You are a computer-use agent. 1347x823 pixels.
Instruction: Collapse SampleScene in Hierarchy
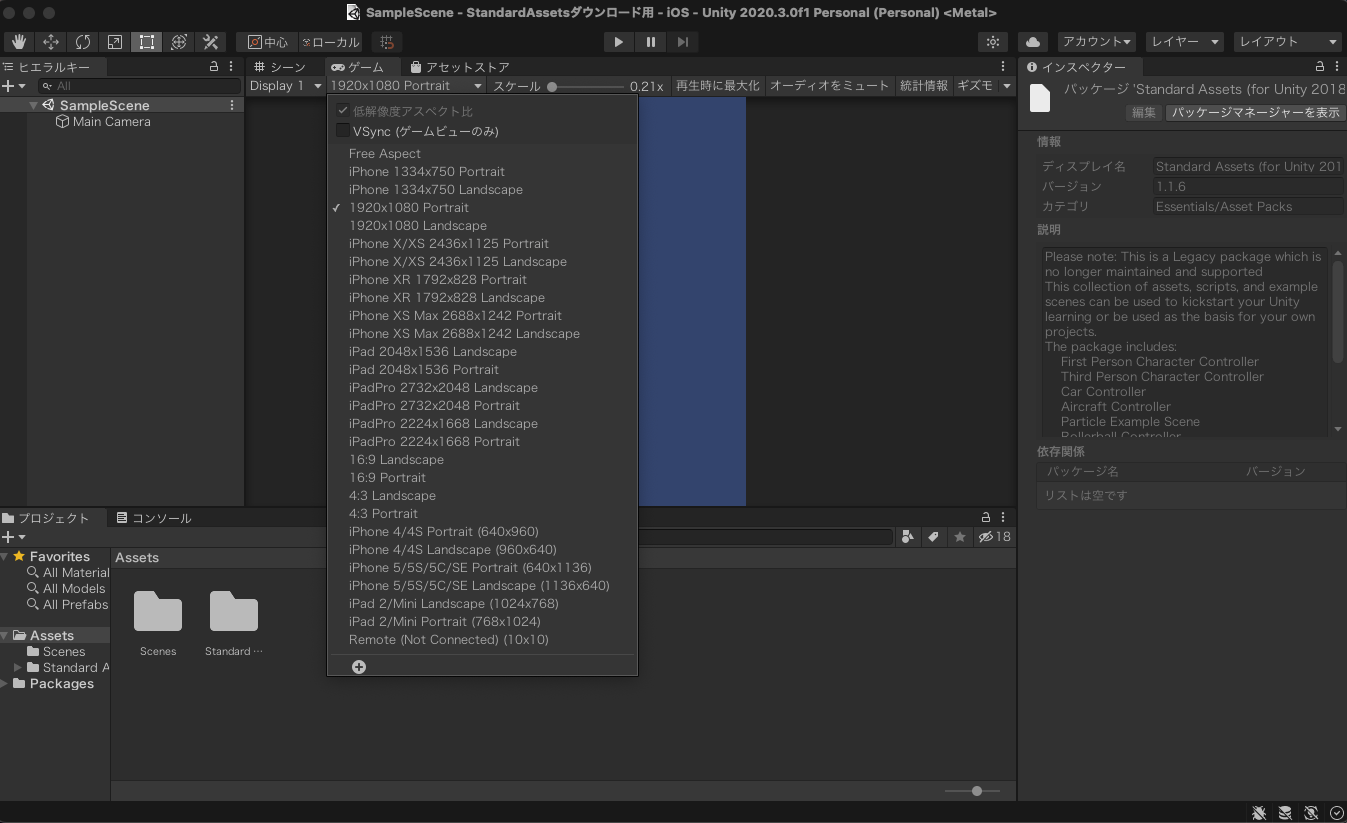tap(34, 105)
